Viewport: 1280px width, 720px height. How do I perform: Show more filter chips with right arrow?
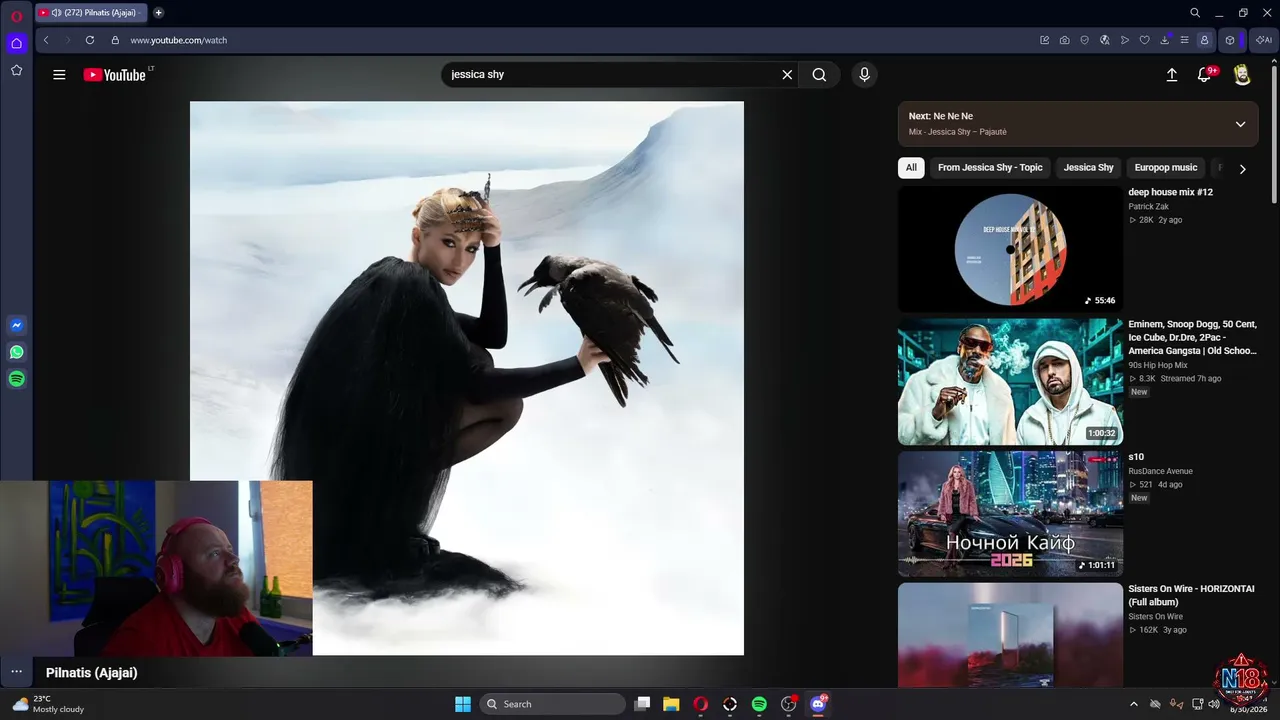1242,169
